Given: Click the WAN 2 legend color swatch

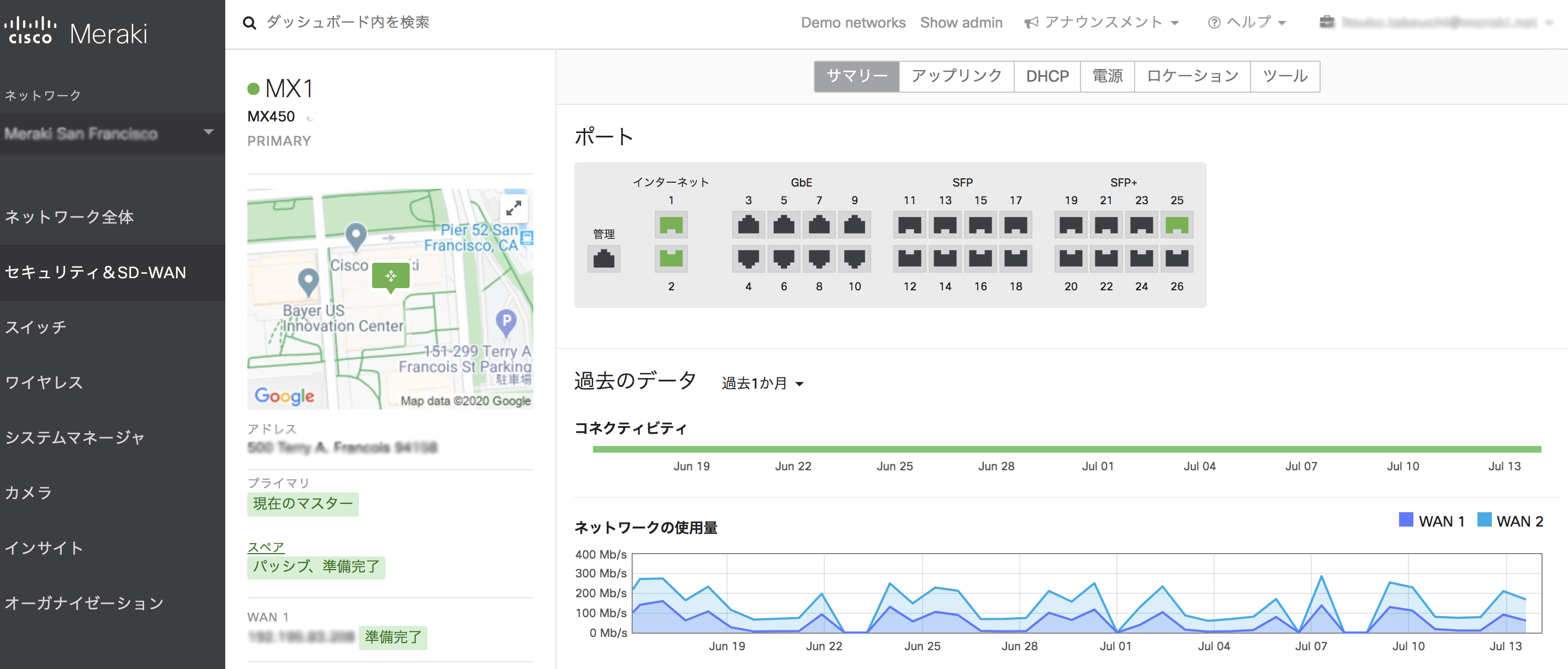Looking at the screenshot, I should [x=1484, y=519].
